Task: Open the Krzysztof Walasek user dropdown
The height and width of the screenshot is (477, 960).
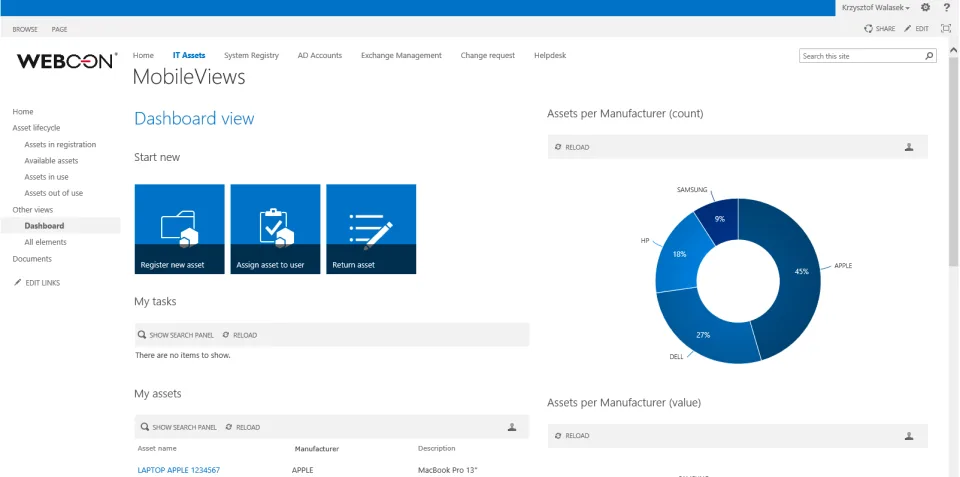Action: click(877, 7)
